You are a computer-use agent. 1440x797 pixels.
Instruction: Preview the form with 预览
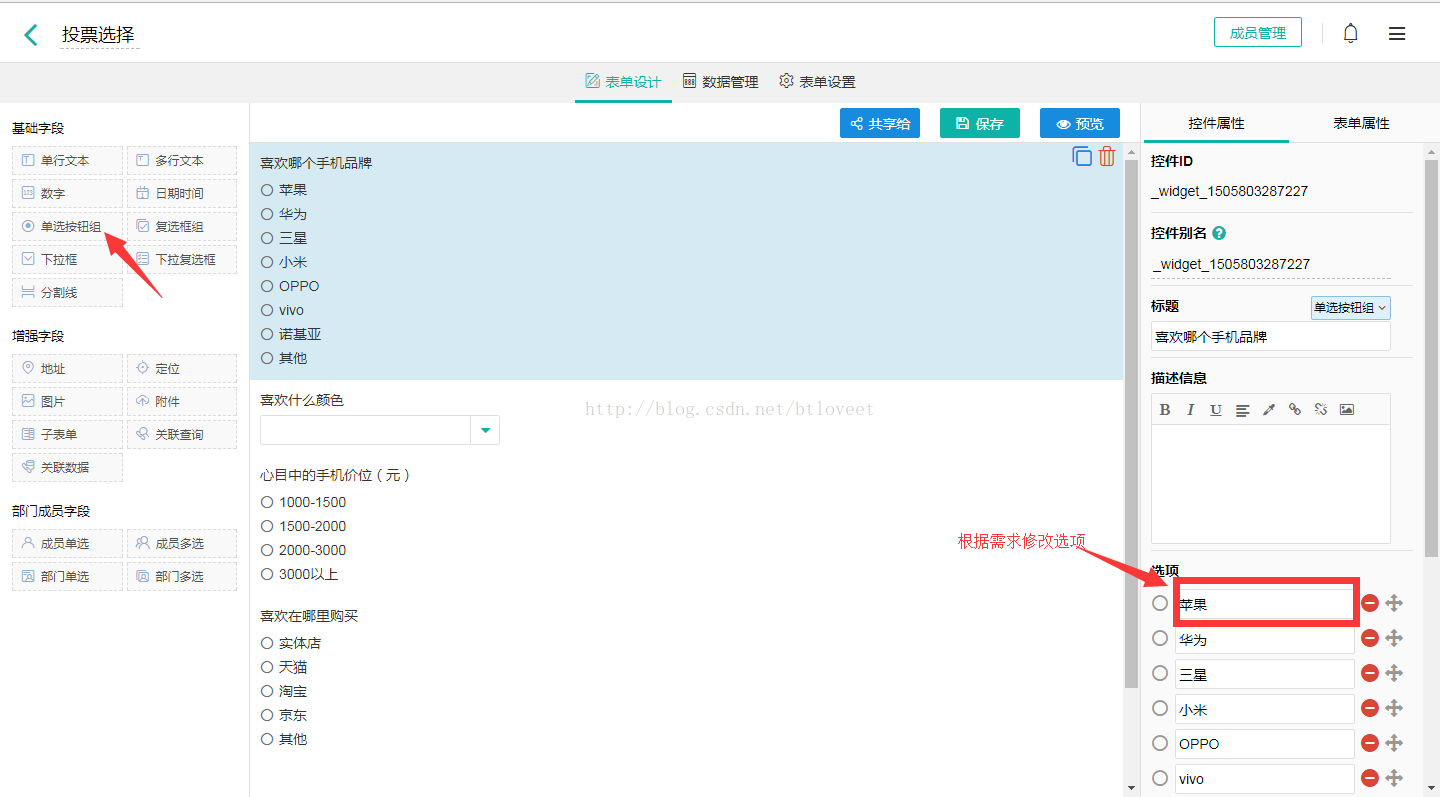1080,124
